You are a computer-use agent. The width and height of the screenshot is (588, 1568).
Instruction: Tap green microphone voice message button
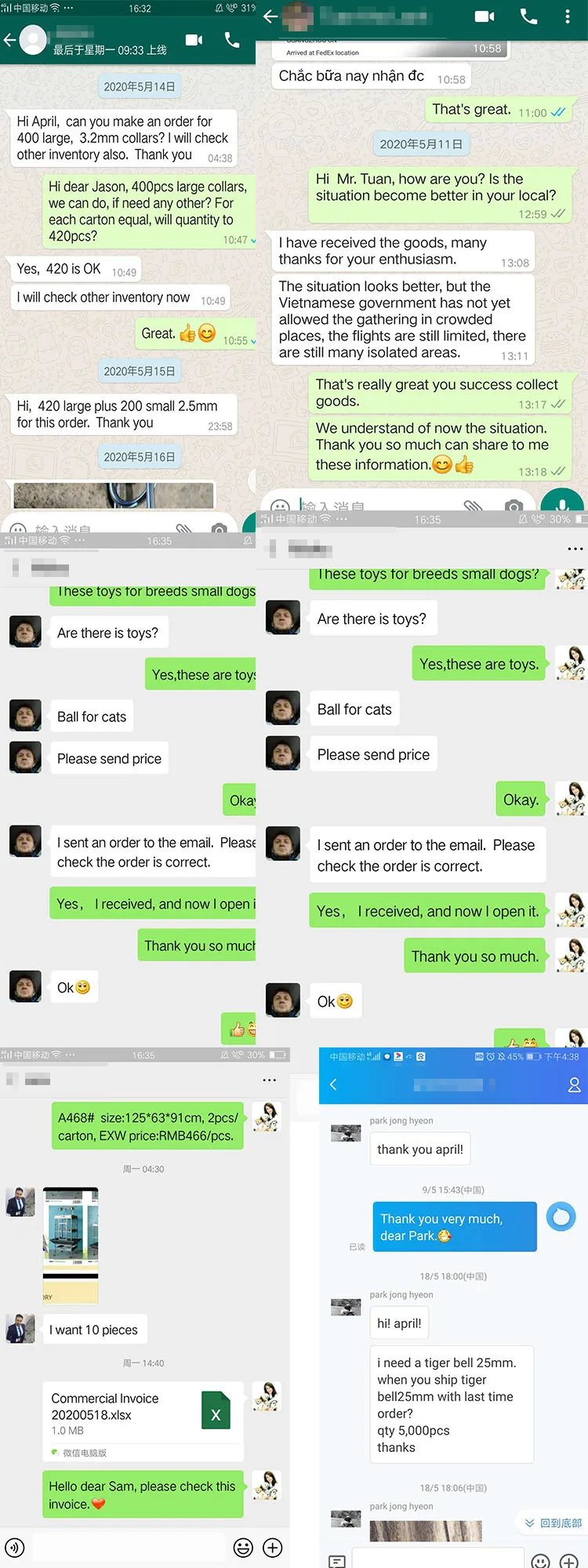[x=562, y=503]
